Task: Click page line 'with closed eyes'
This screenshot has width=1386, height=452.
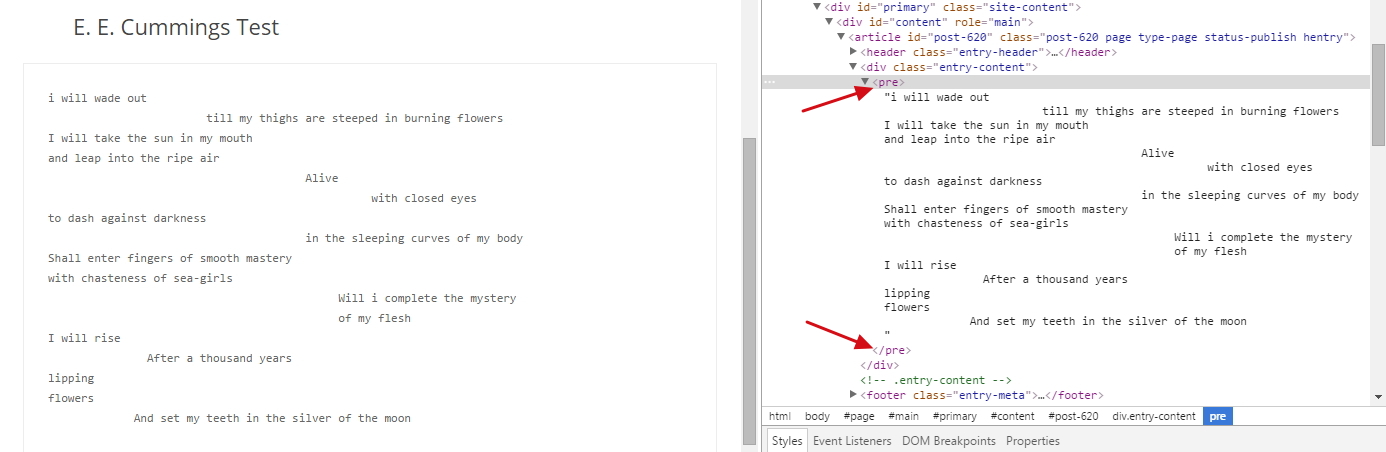Action: click(x=424, y=198)
